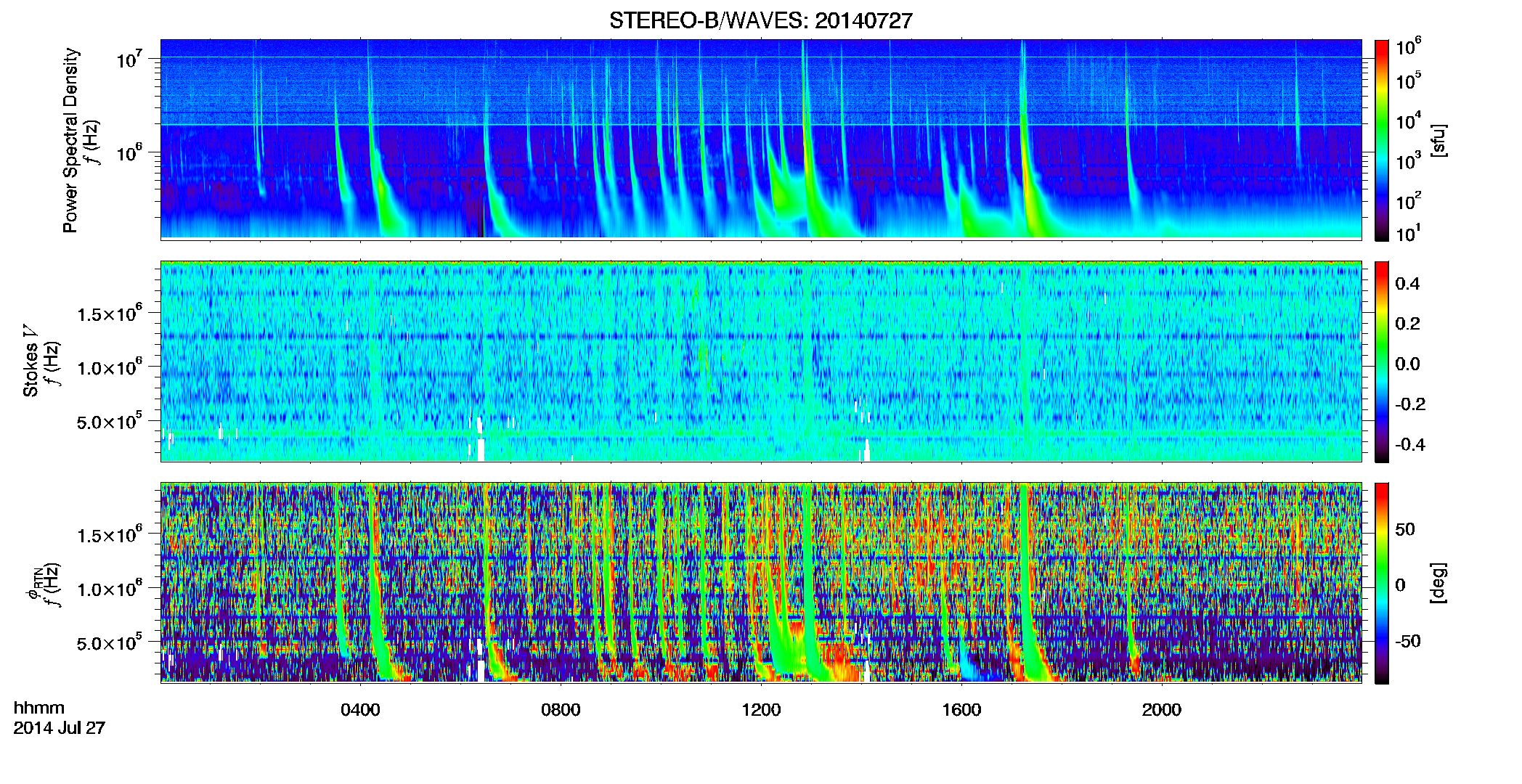Click the -50 degrees colorbar tick label
This screenshot has height=784, width=1522.
[x=1408, y=641]
